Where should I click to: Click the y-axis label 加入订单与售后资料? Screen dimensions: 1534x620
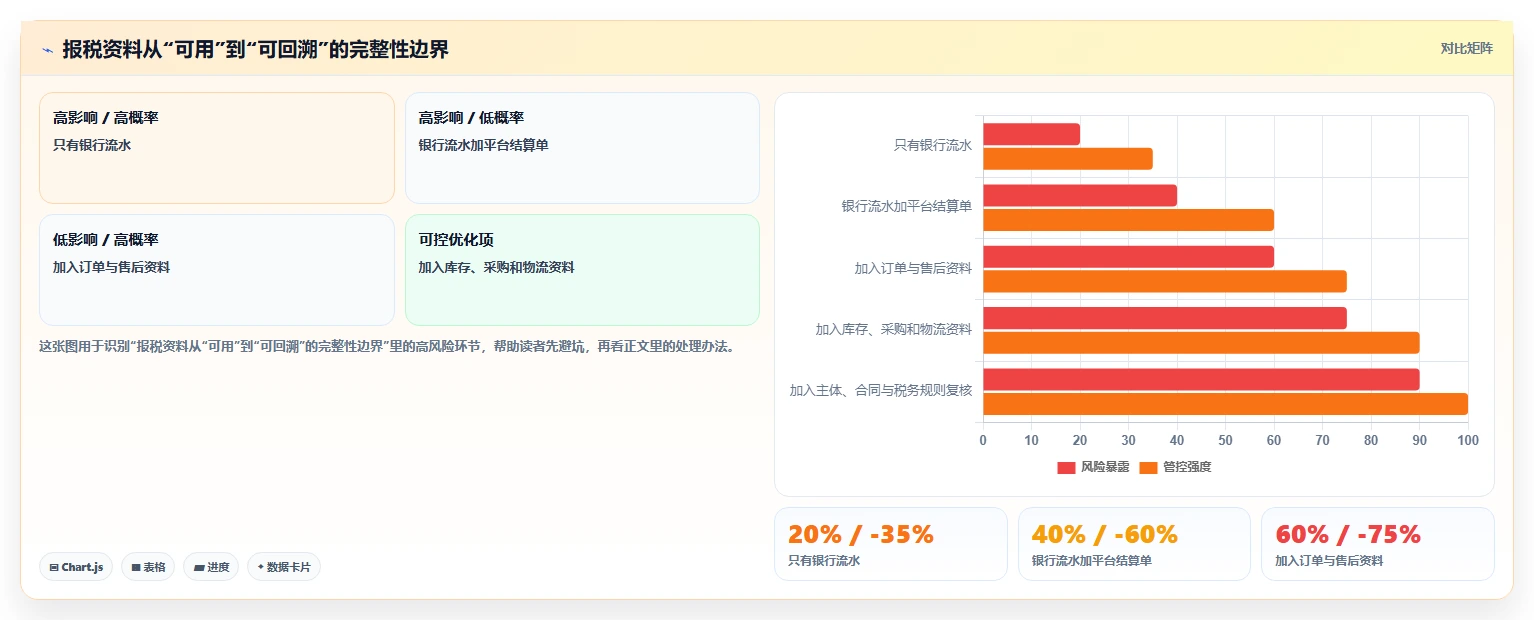click(x=913, y=269)
